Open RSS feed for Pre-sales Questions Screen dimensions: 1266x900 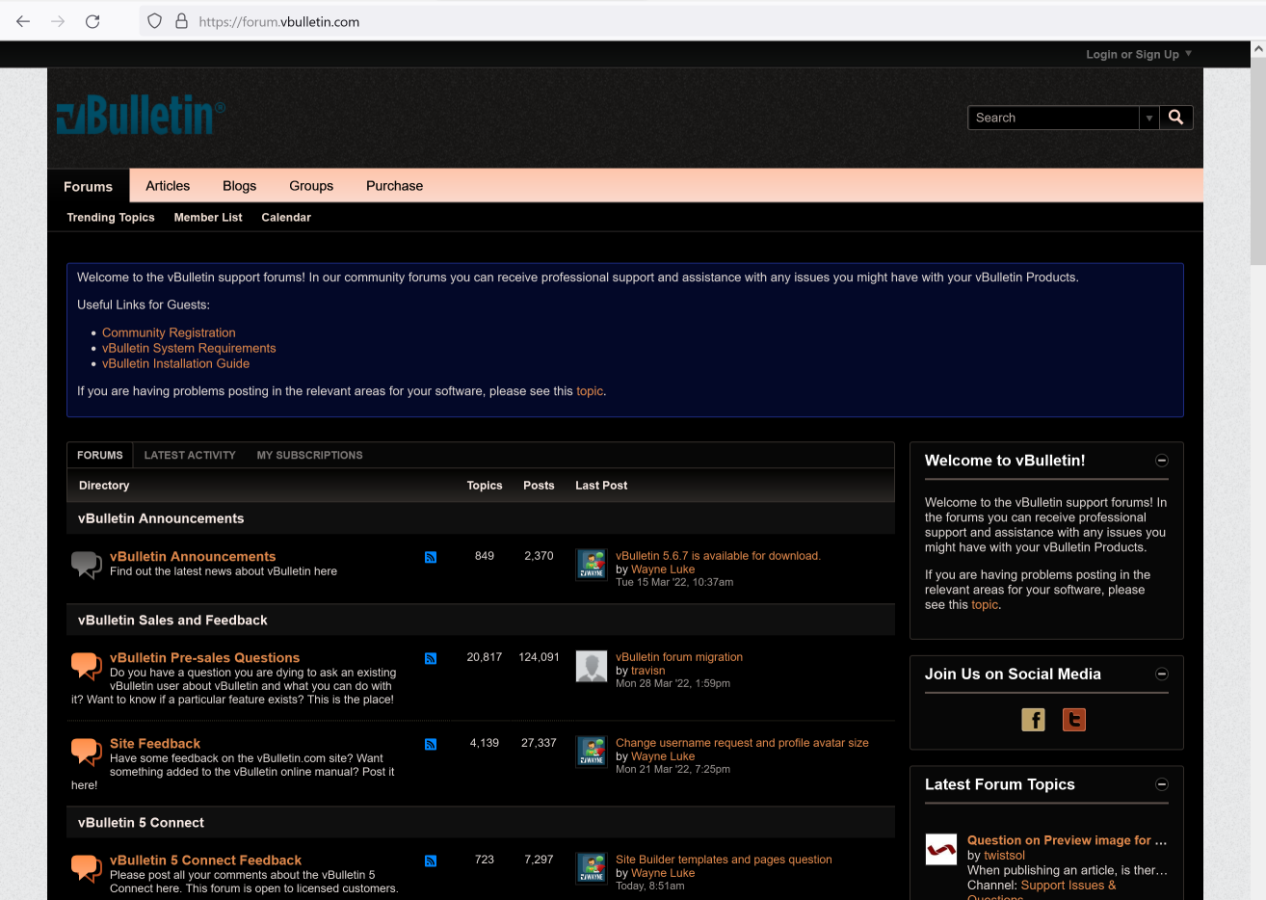point(431,658)
